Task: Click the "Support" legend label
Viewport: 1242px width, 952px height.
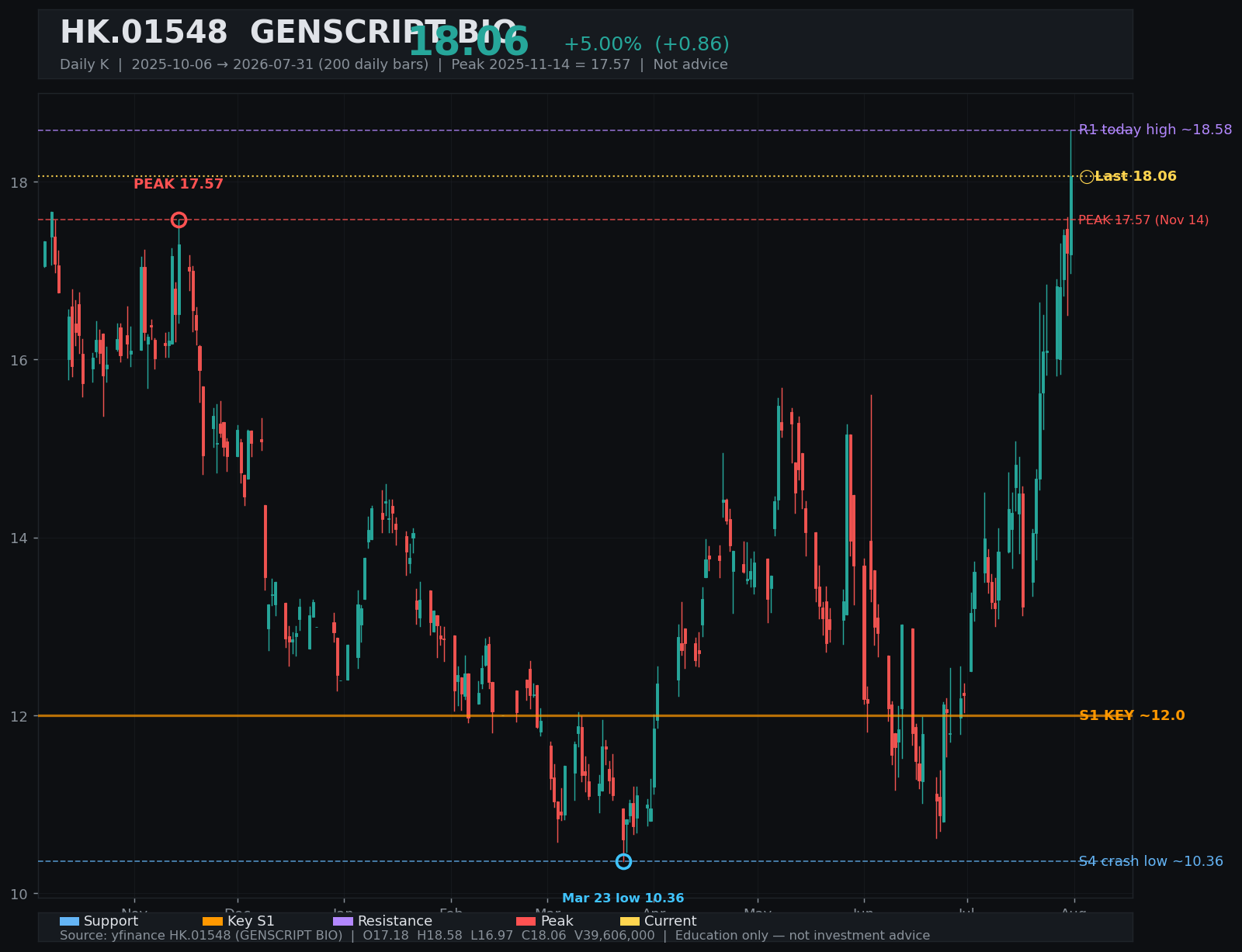Action: [x=111, y=922]
